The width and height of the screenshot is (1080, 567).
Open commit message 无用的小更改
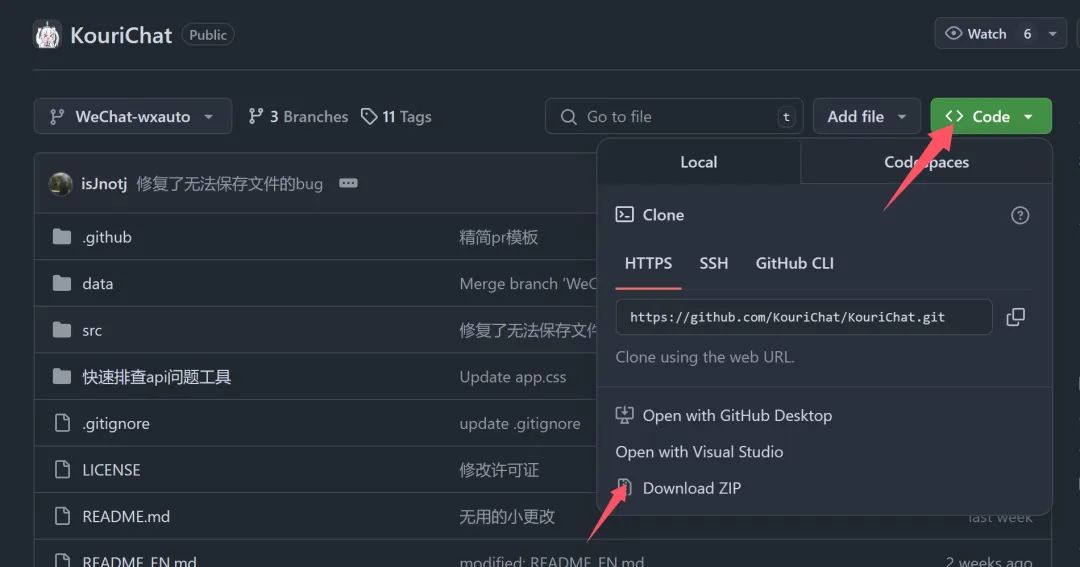pyautogui.click(x=507, y=517)
